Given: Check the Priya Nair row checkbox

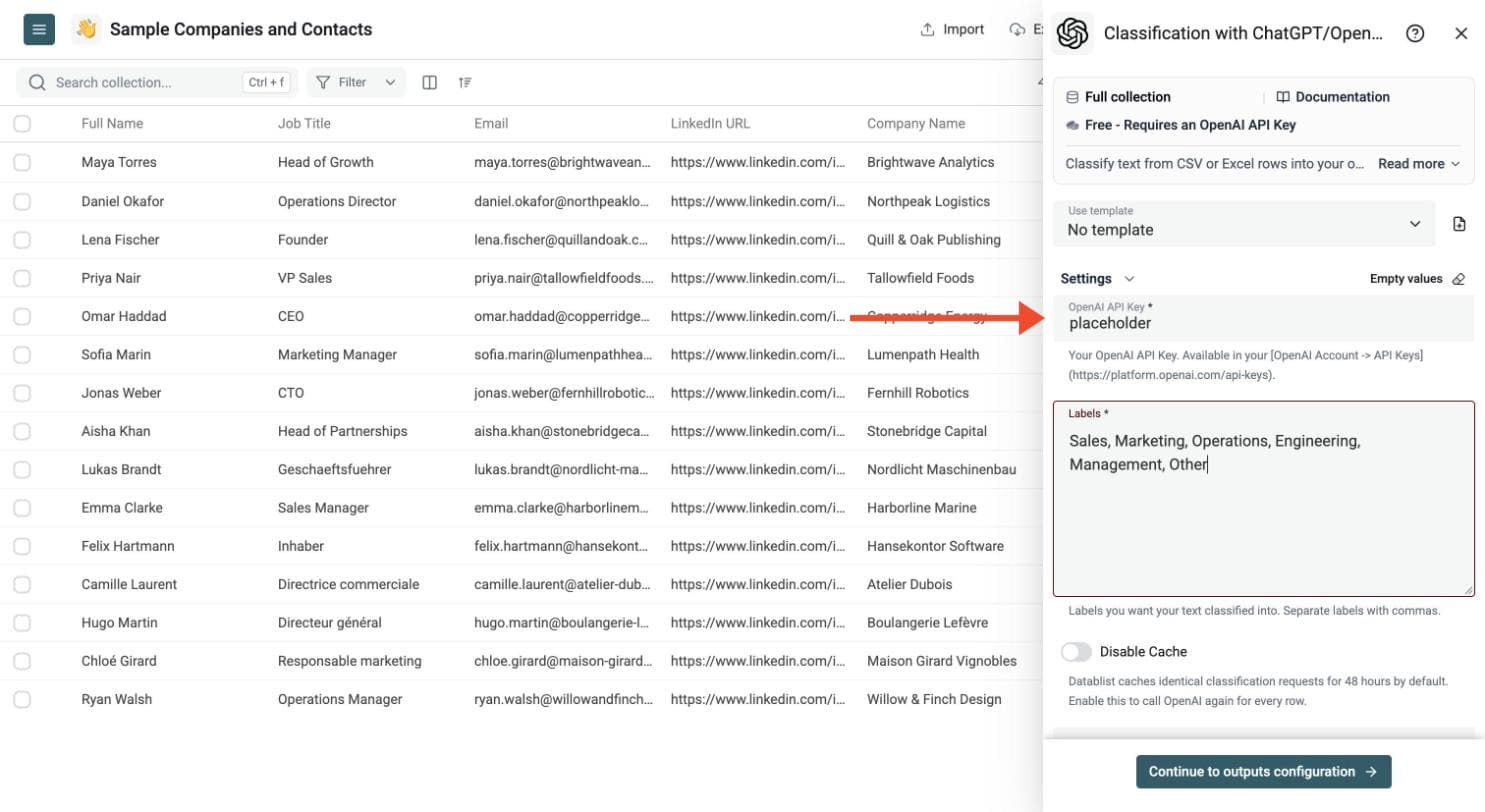Looking at the screenshot, I should tap(22, 278).
